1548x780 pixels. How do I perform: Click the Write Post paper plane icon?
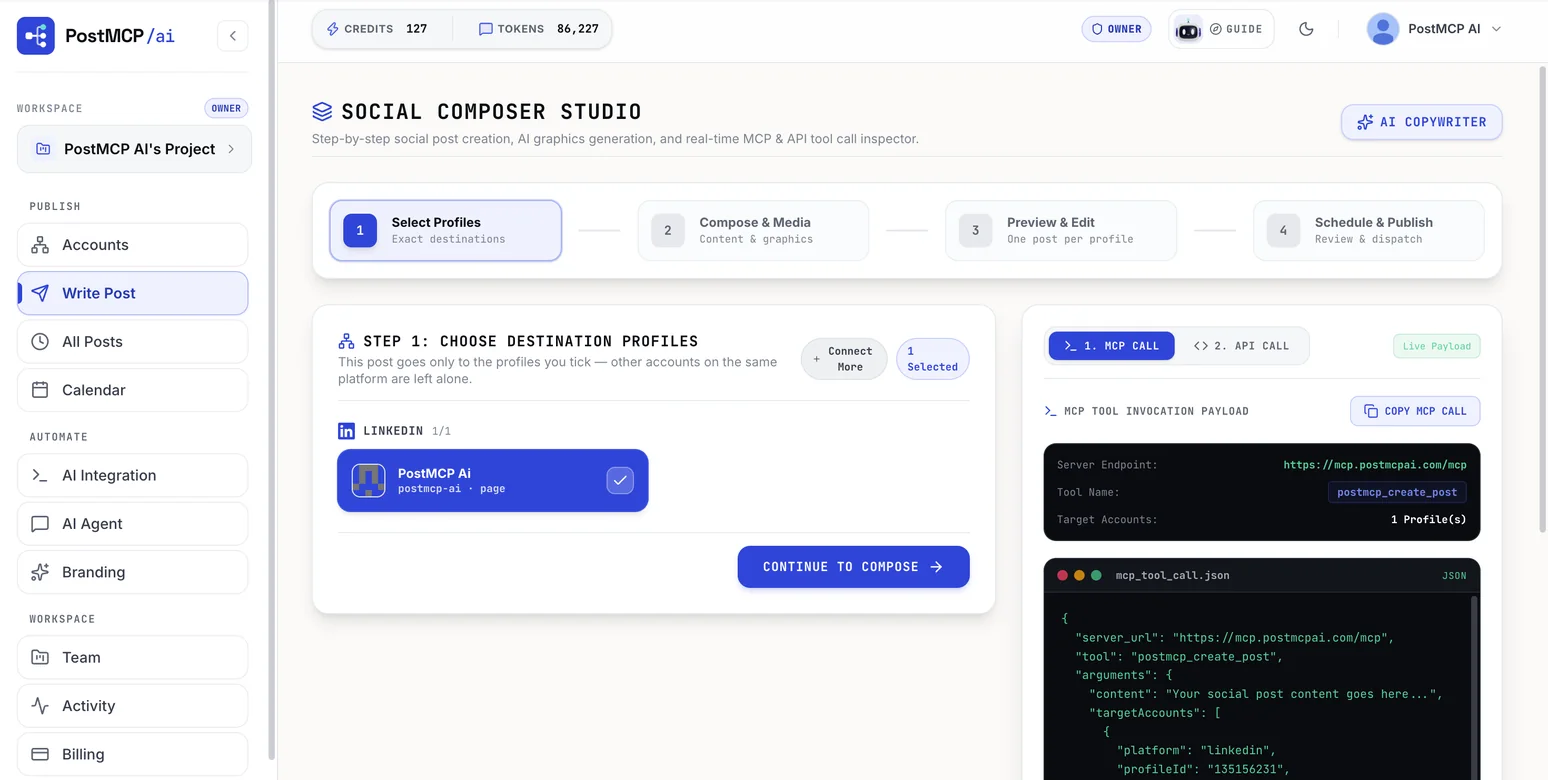40,293
